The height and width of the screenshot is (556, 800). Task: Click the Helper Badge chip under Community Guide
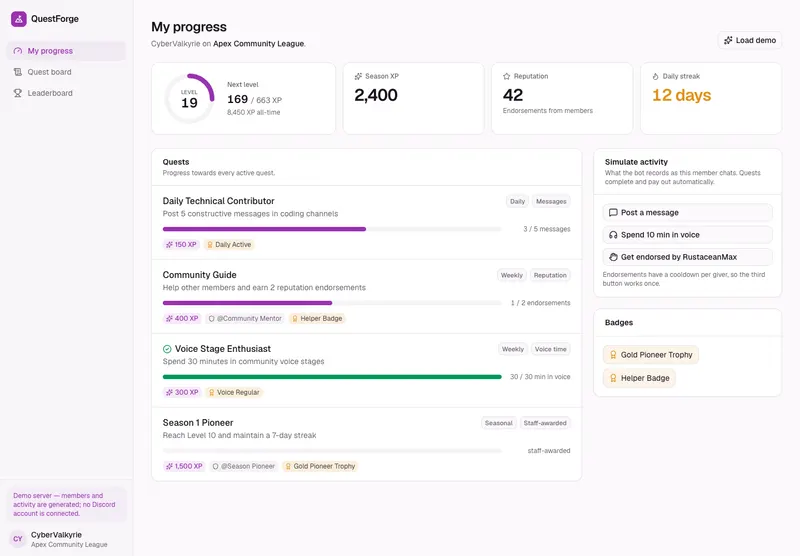(x=317, y=318)
